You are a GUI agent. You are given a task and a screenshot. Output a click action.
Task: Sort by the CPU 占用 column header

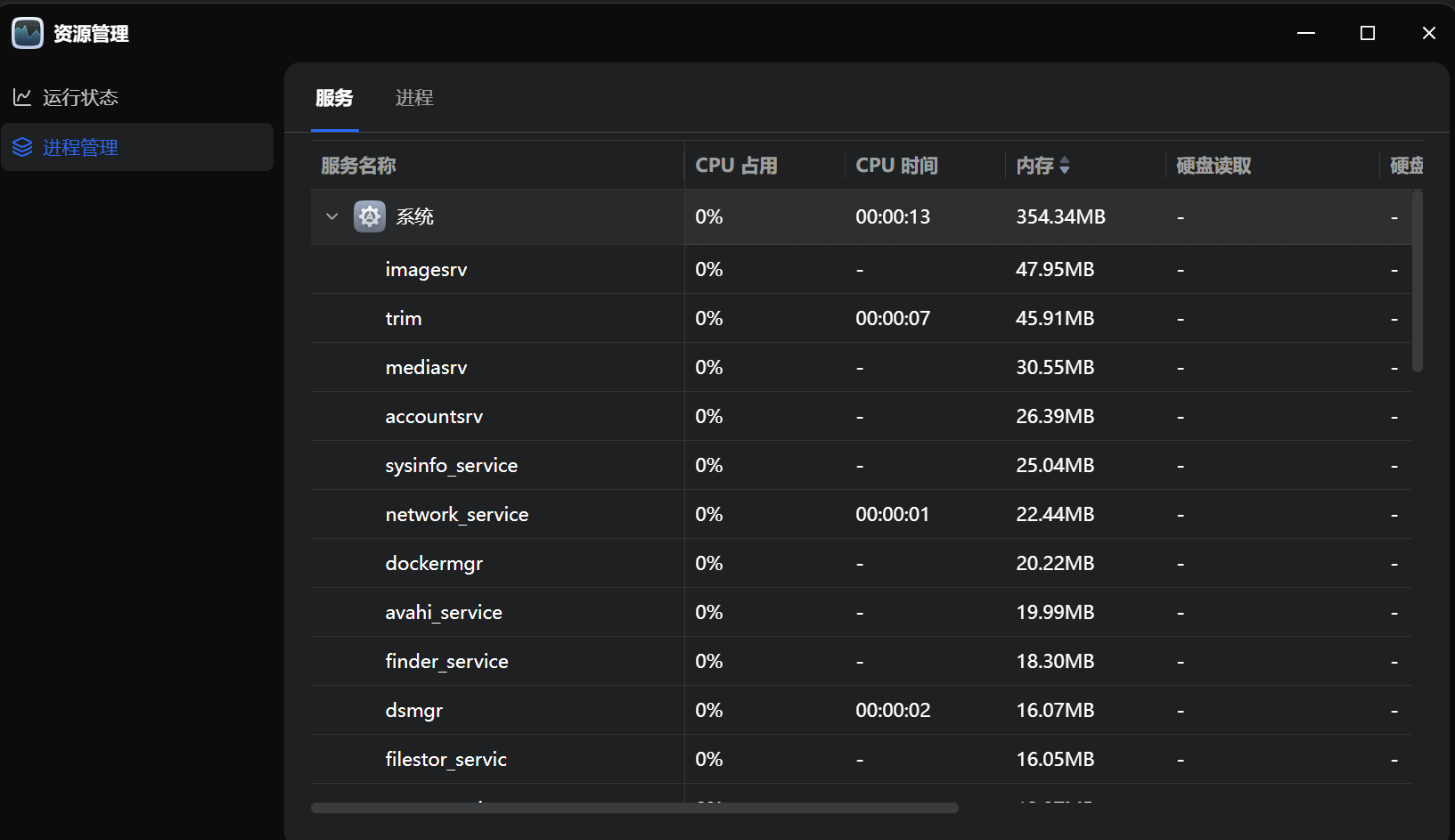[x=736, y=166]
